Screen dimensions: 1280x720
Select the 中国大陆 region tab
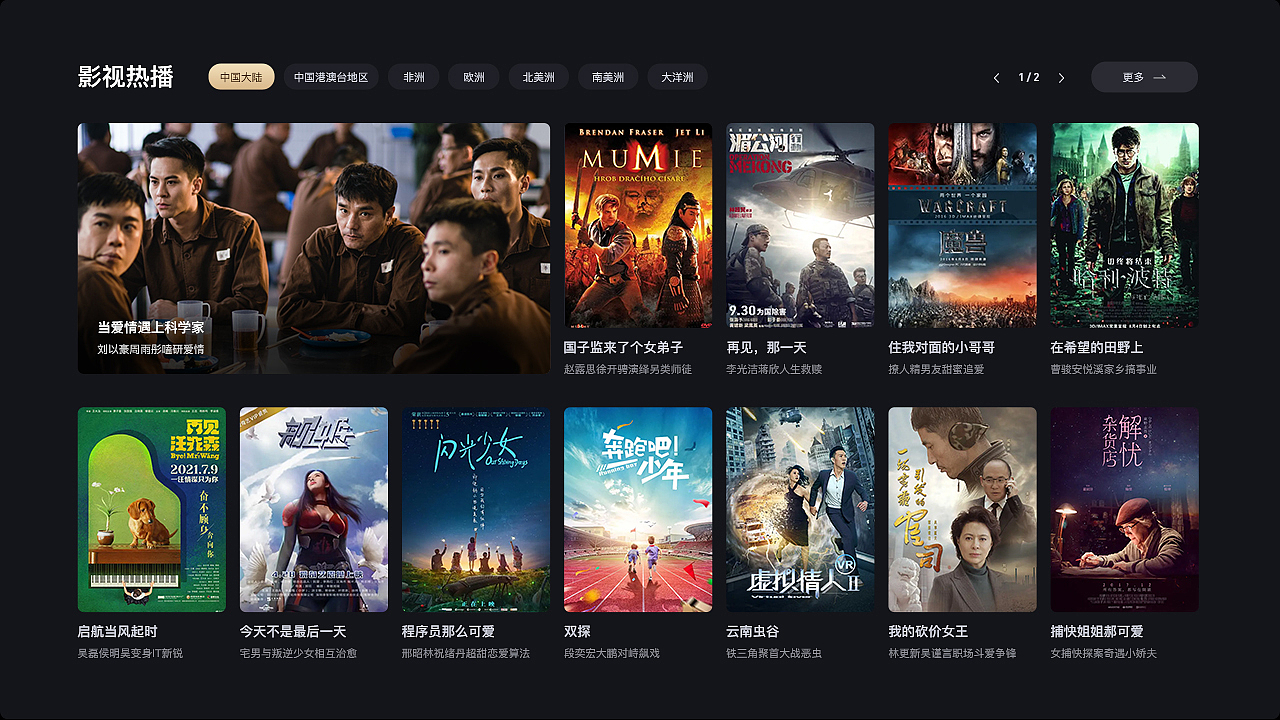click(241, 77)
